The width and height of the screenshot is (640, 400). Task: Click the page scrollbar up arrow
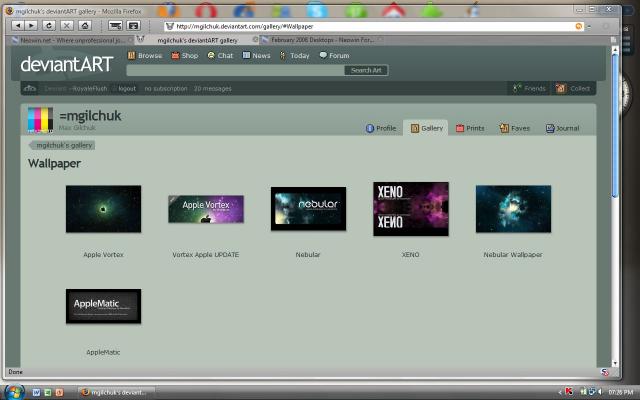[615, 49]
